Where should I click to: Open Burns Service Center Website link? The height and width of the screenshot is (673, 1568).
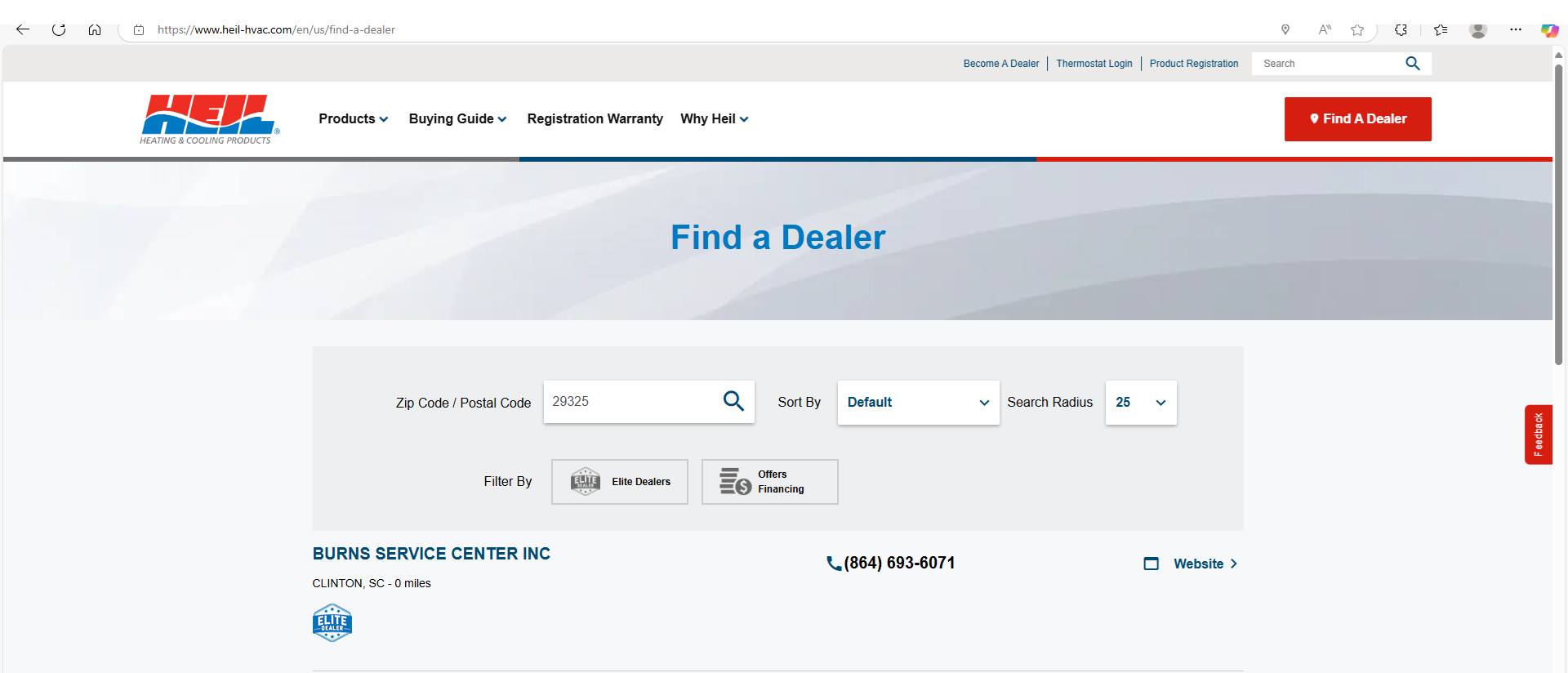click(x=1205, y=564)
